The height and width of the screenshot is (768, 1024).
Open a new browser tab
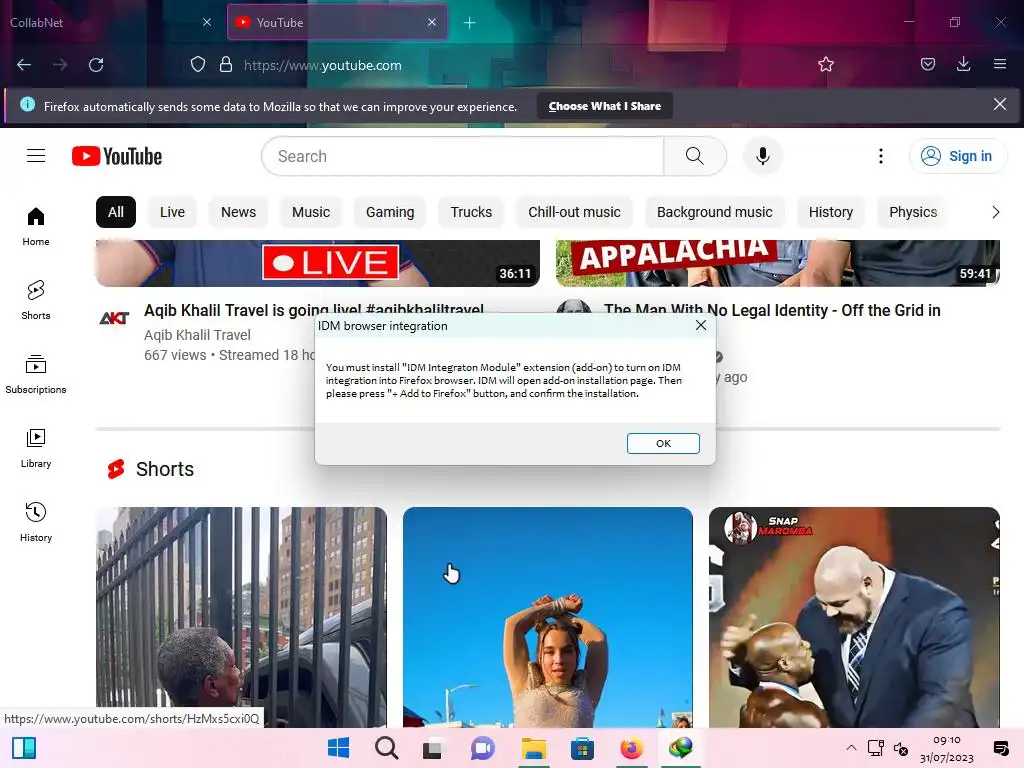coord(470,23)
